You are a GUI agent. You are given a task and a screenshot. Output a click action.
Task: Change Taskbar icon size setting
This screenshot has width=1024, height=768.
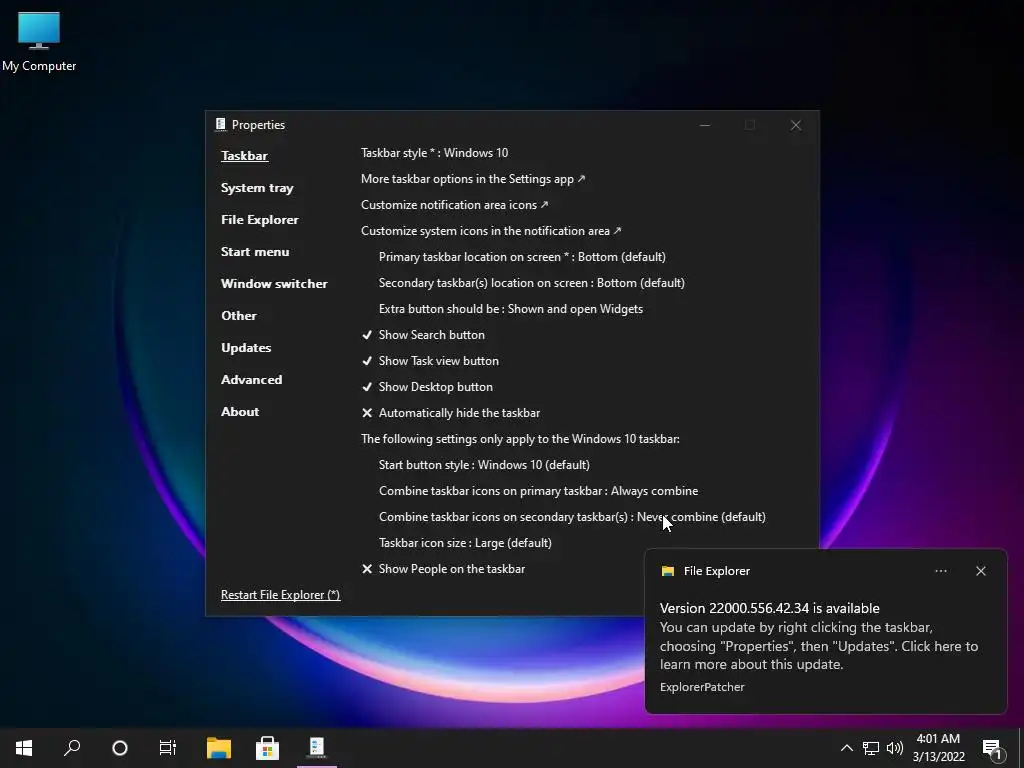coord(465,543)
